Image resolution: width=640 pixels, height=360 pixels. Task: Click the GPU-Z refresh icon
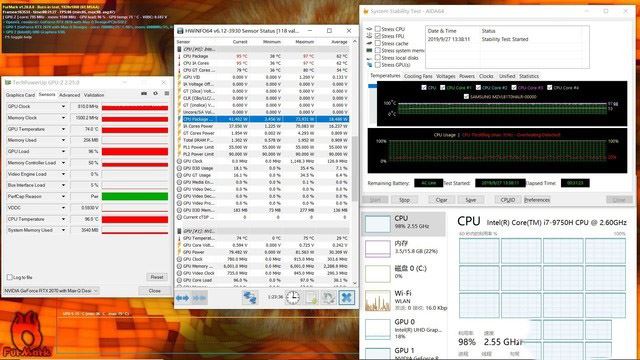(x=156, y=93)
